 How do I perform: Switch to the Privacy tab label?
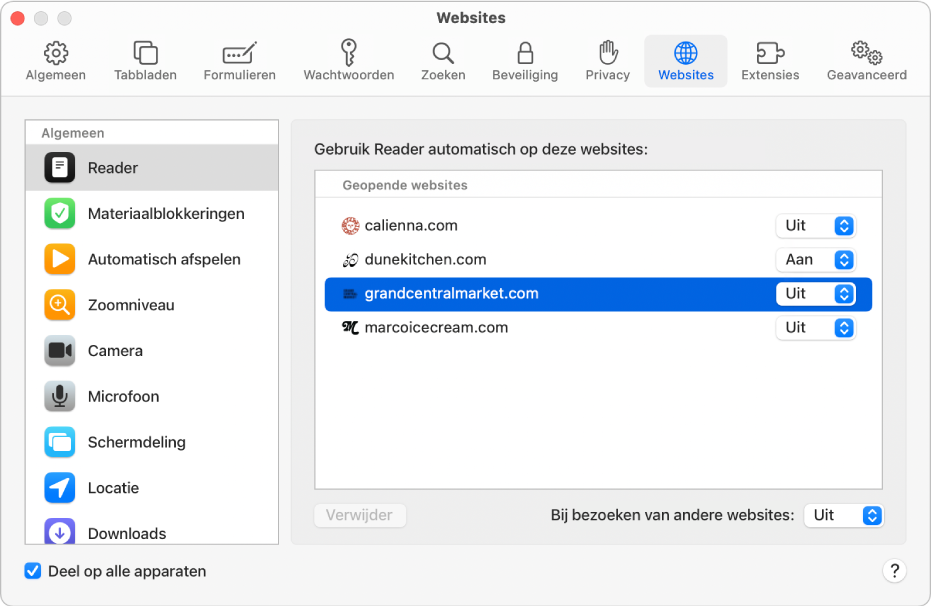pos(607,75)
